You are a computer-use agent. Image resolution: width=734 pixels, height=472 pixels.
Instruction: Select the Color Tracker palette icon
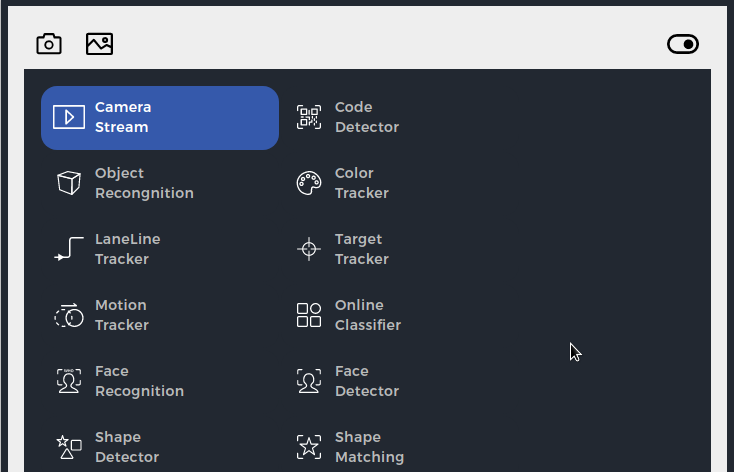(309, 183)
